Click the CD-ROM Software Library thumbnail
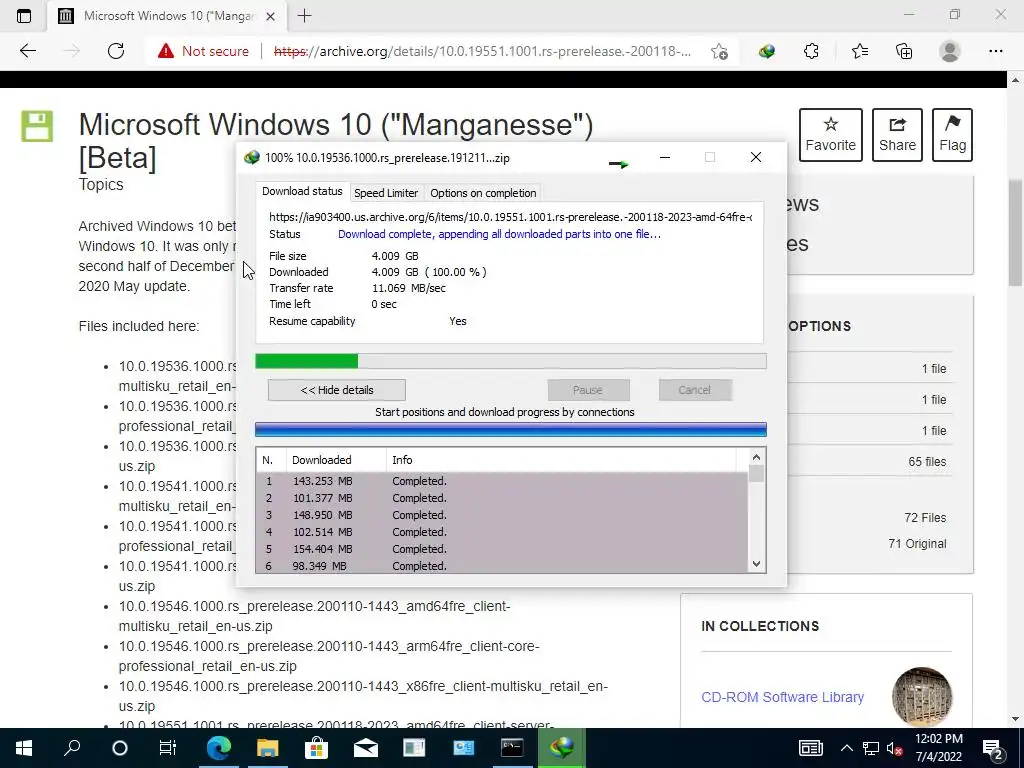Image resolution: width=1024 pixels, height=768 pixels. pyautogui.click(x=922, y=697)
